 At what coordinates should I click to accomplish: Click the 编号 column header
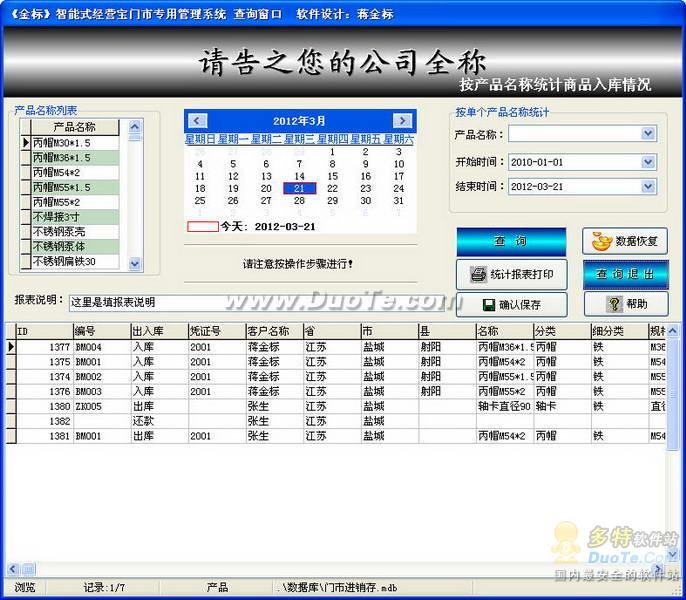point(102,332)
